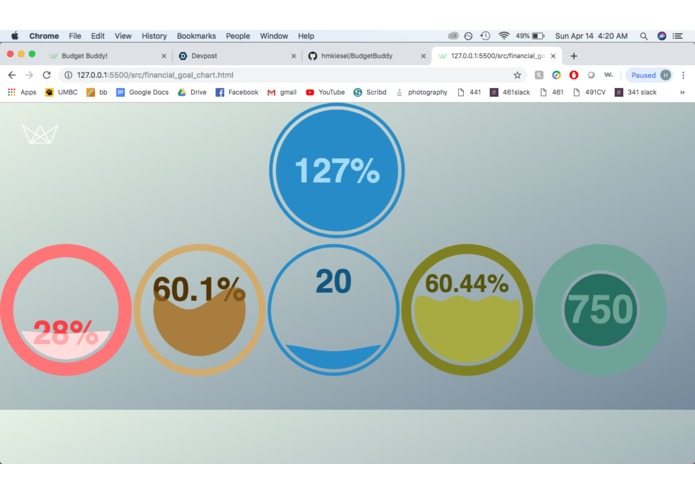
Task: Click the olive 60.44% gauge
Action: click(467, 310)
